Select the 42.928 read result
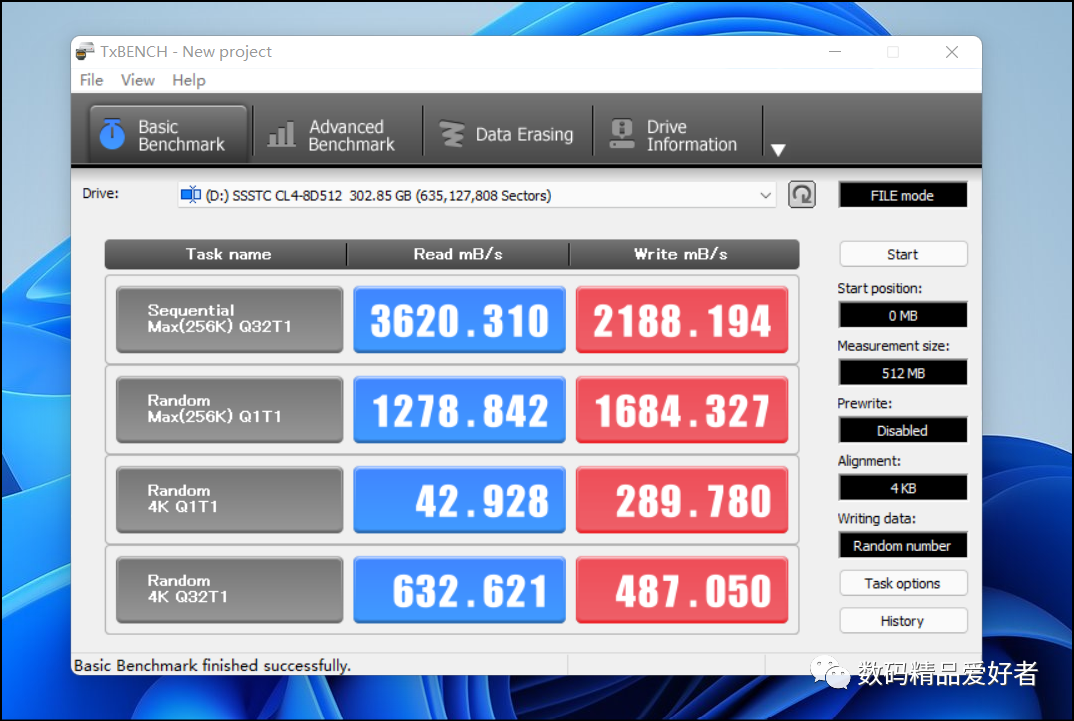The image size is (1074, 721). tap(460, 499)
